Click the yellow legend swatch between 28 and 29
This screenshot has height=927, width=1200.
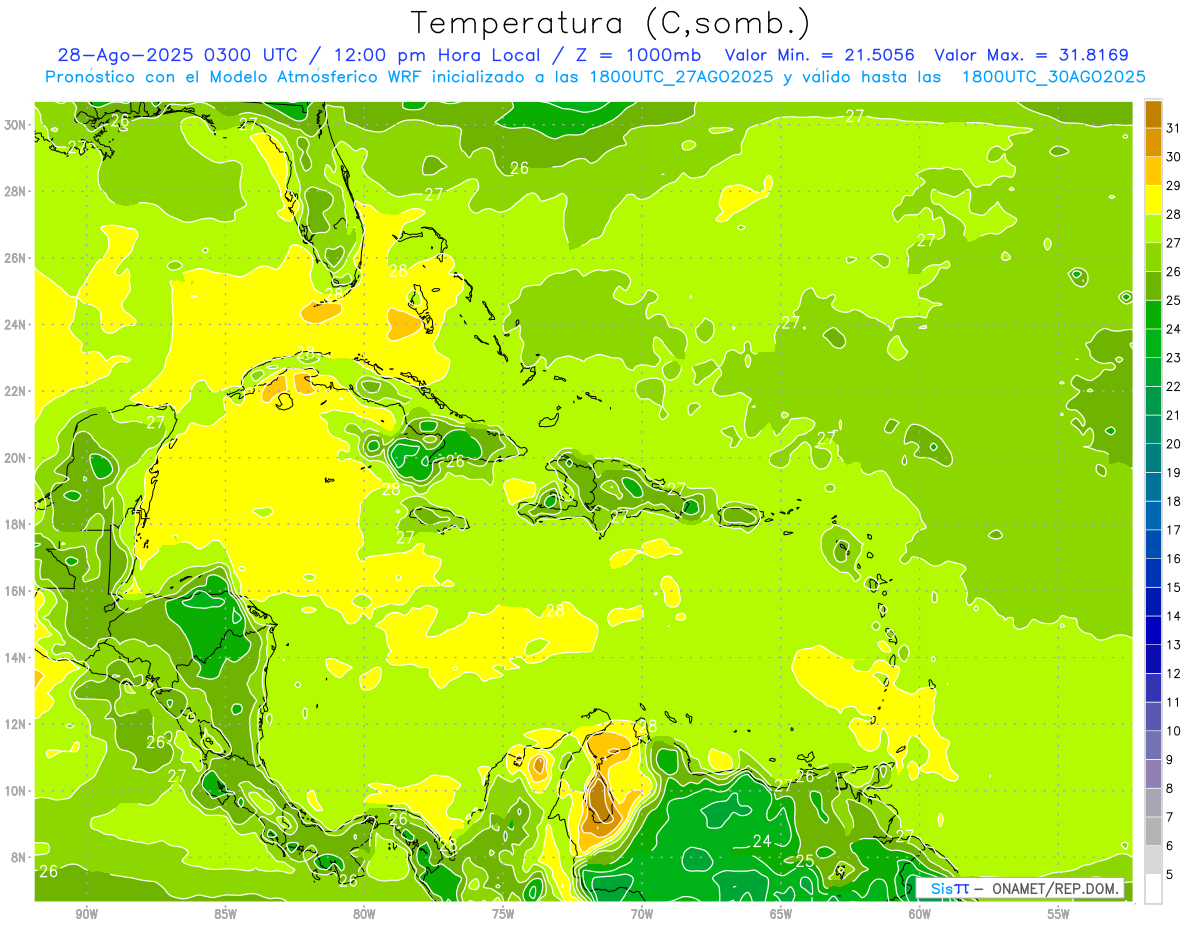1153,199
